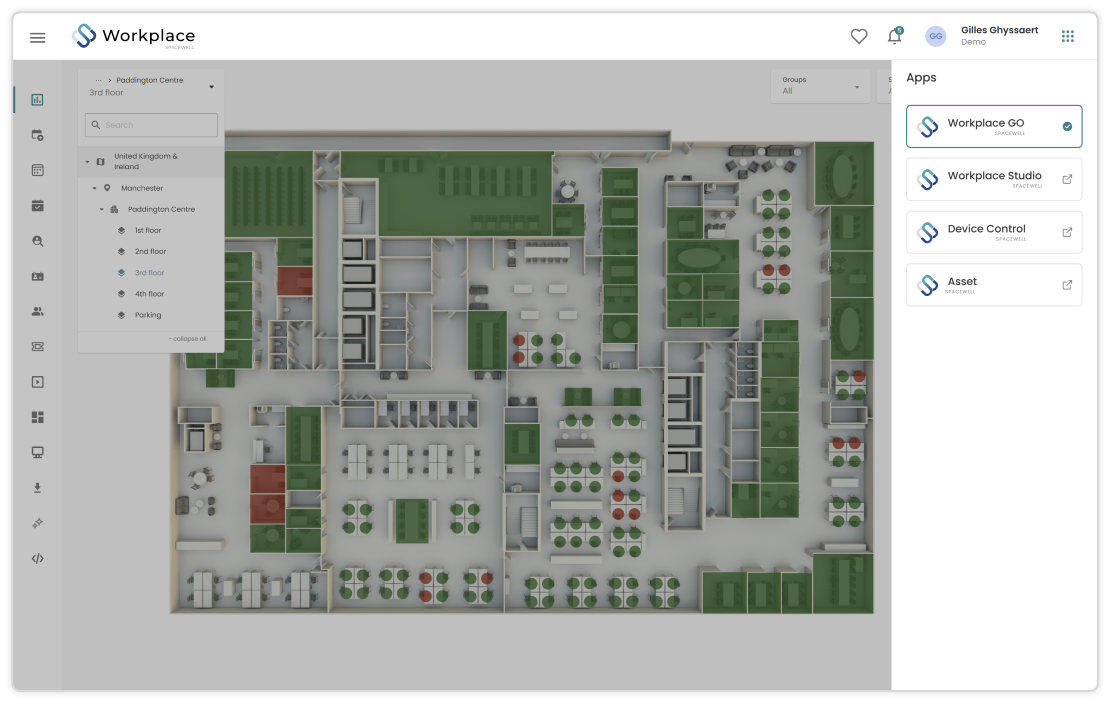
Task: Open the people icon in sidebar
Action: click(x=38, y=312)
